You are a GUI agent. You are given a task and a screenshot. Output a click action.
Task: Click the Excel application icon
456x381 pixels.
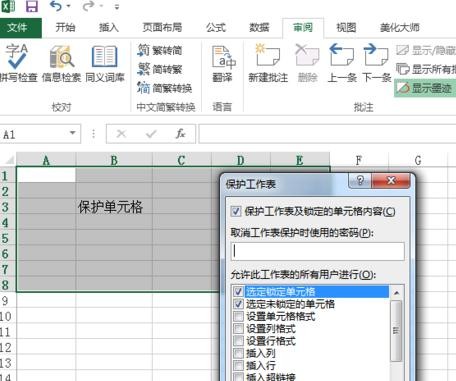[8, 6]
